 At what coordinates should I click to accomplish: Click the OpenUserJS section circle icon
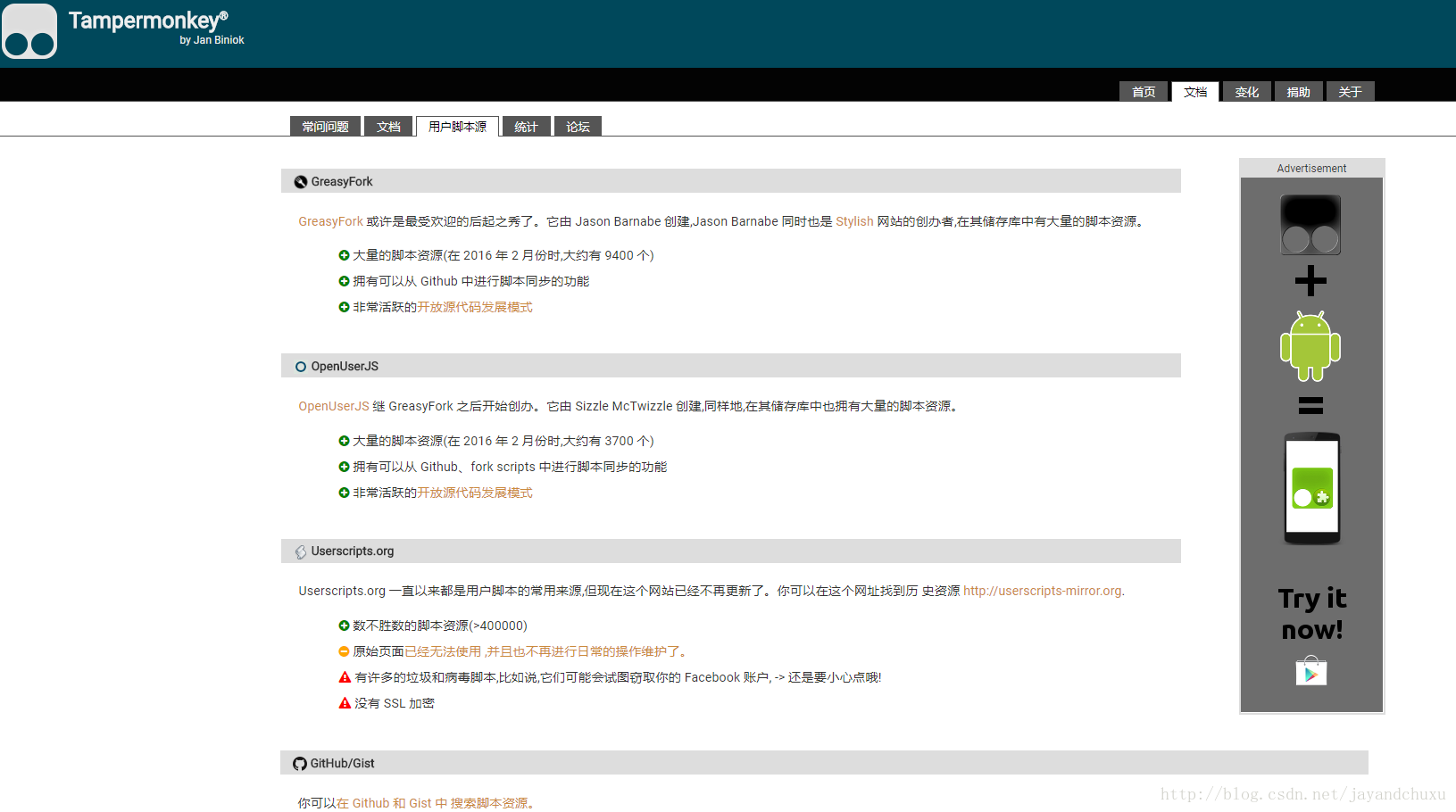(x=301, y=367)
